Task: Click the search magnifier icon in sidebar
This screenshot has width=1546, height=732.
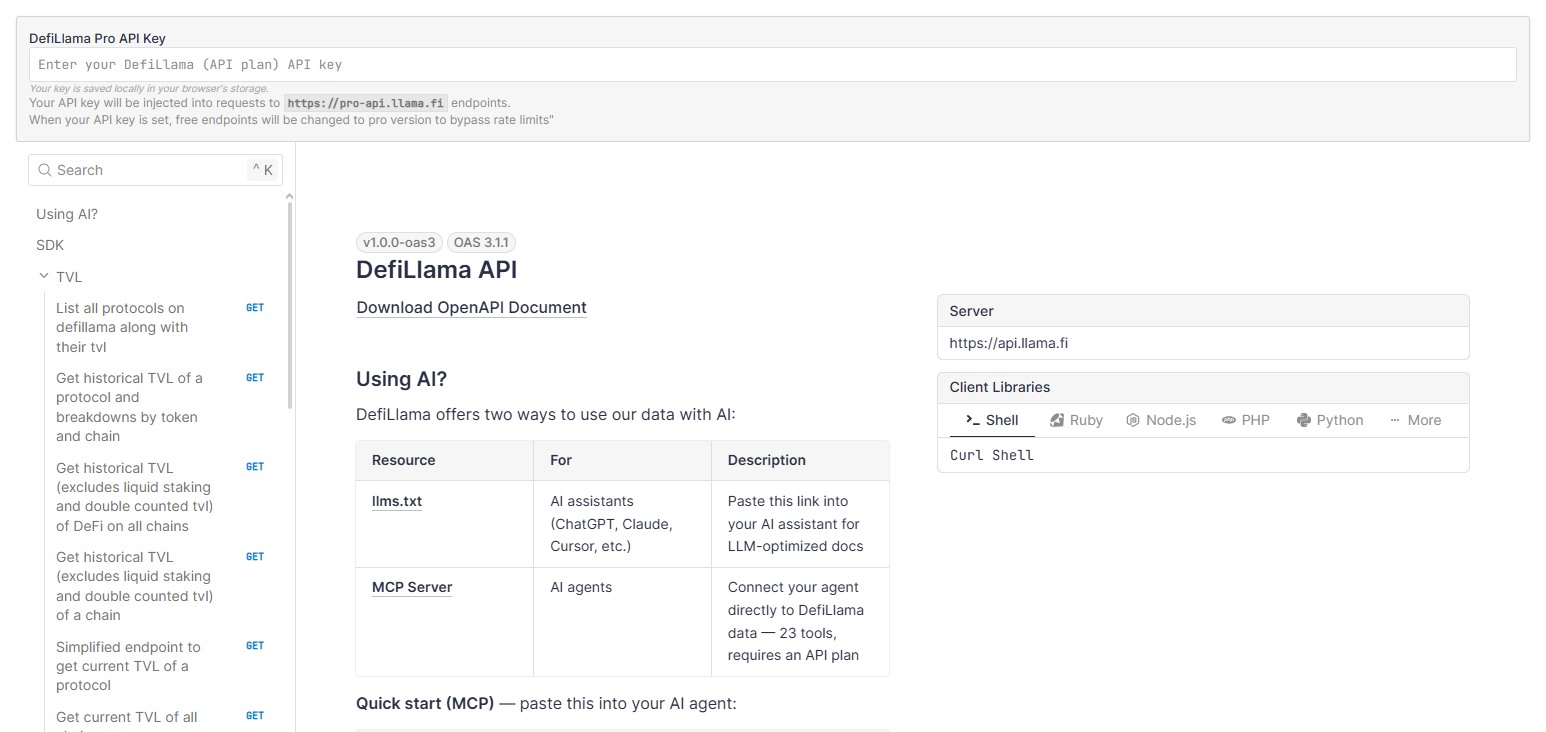Action: [45, 170]
